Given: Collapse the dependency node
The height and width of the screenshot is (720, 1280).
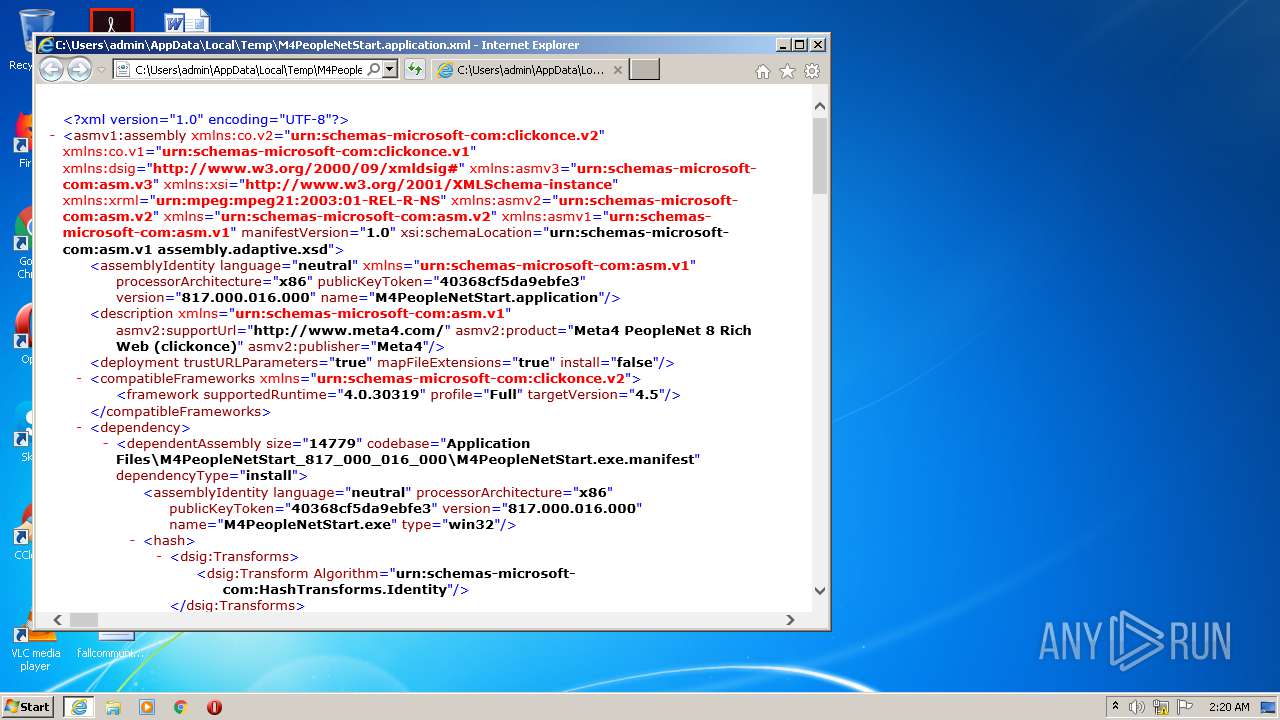Looking at the screenshot, I should pyautogui.click(x=79, y=427).
